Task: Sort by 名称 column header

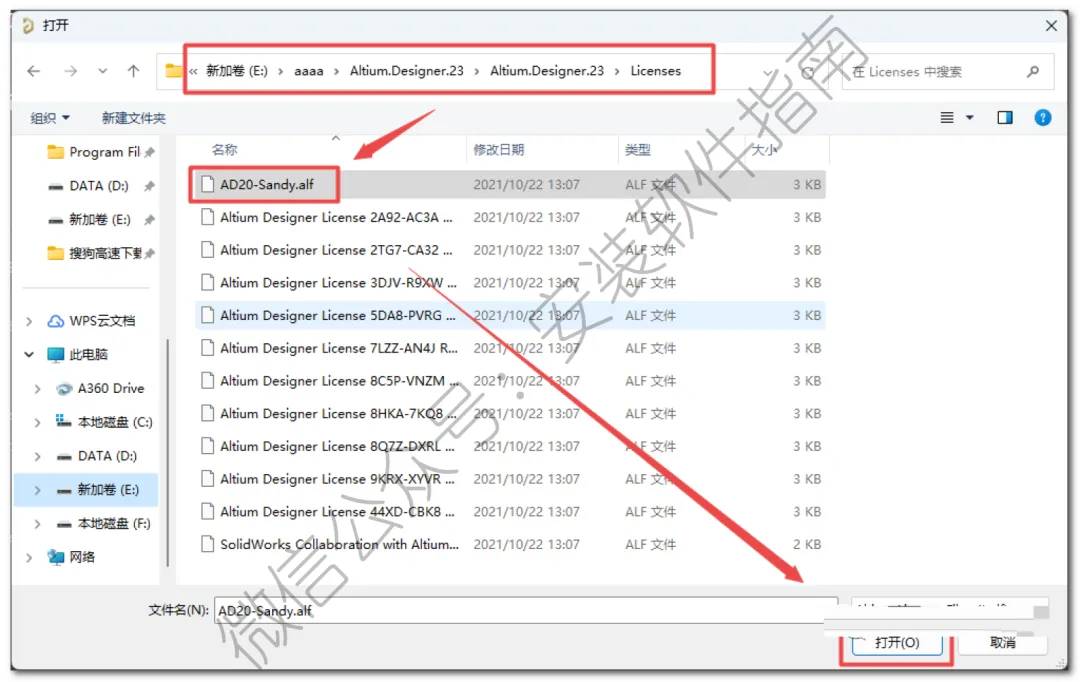Action: click(x=225, y=149)
